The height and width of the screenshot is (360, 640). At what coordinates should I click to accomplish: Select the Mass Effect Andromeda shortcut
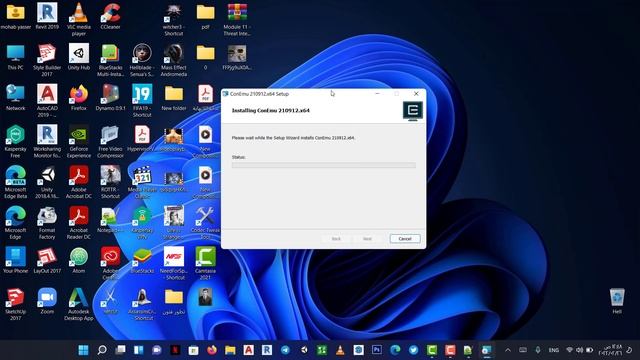point(173,60)
